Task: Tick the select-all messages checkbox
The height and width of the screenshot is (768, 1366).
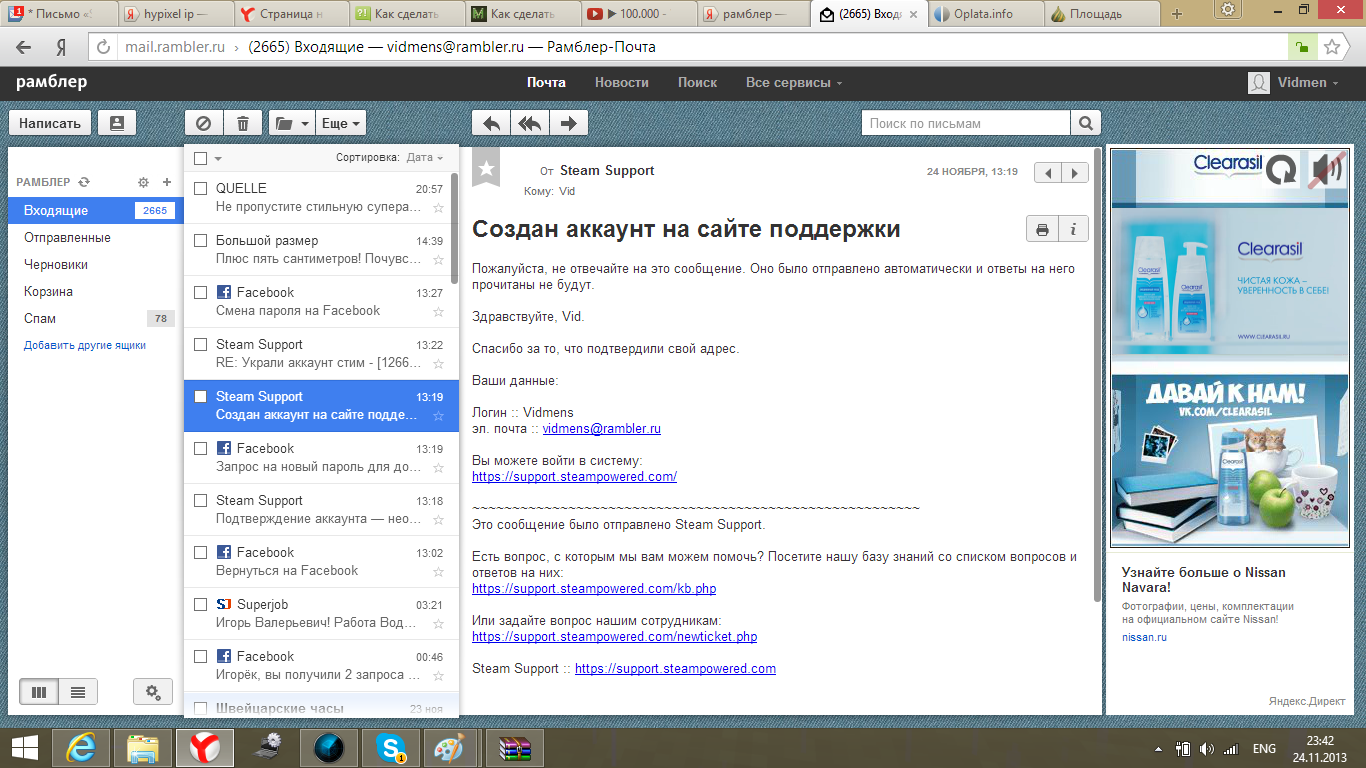Action: coord(200,158)
